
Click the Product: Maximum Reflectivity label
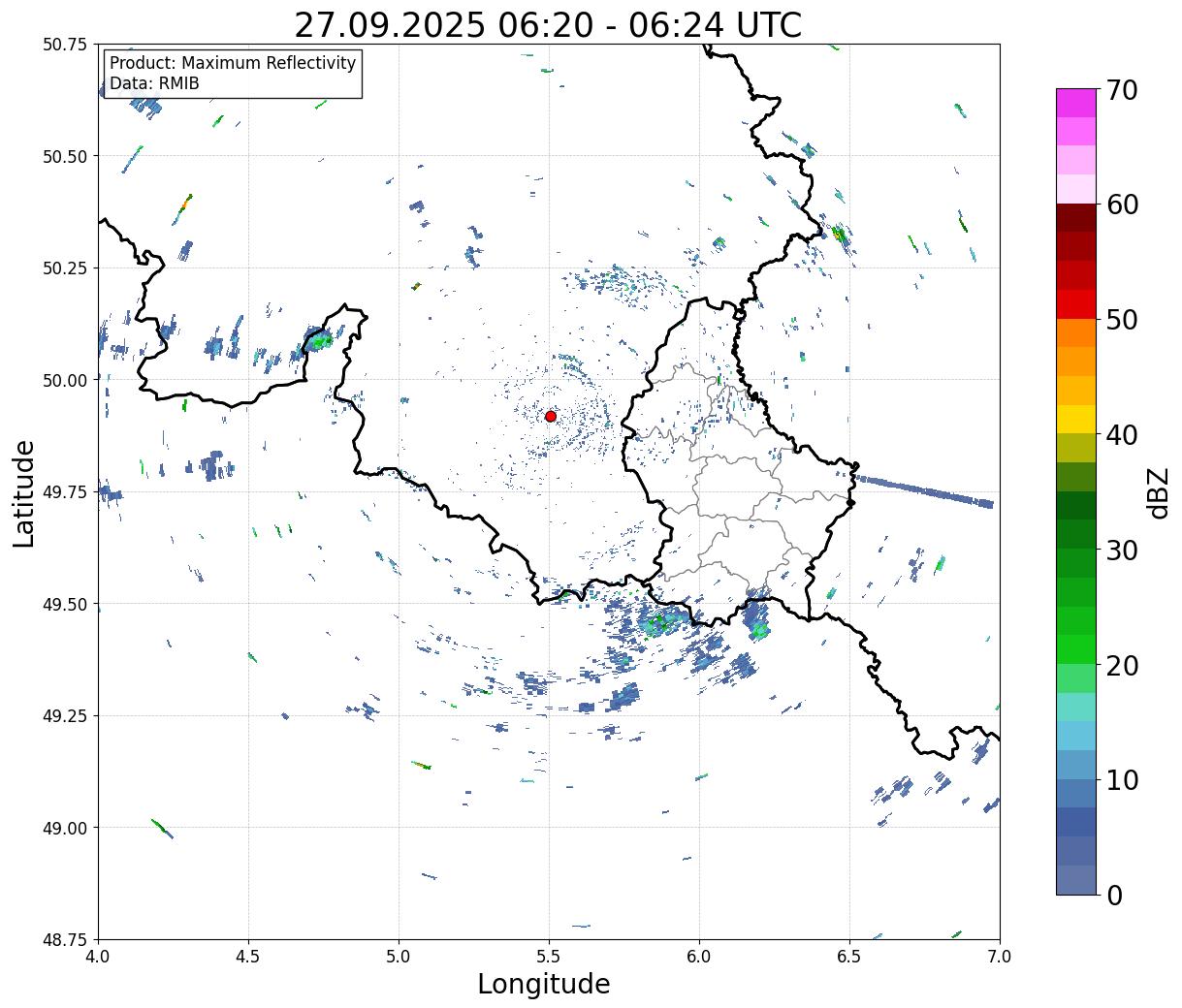pyautogui.click(x=233, y=63)
